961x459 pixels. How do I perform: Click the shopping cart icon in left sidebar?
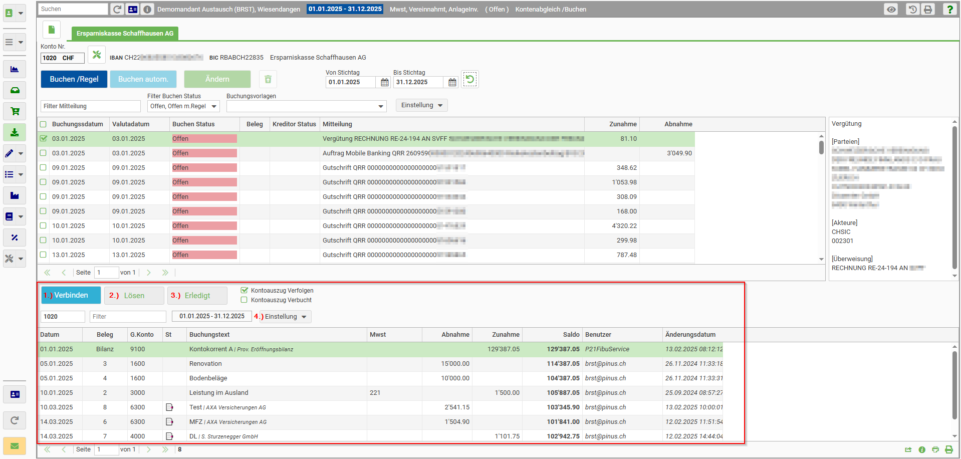pyautogui.click(x=14, y=111)
